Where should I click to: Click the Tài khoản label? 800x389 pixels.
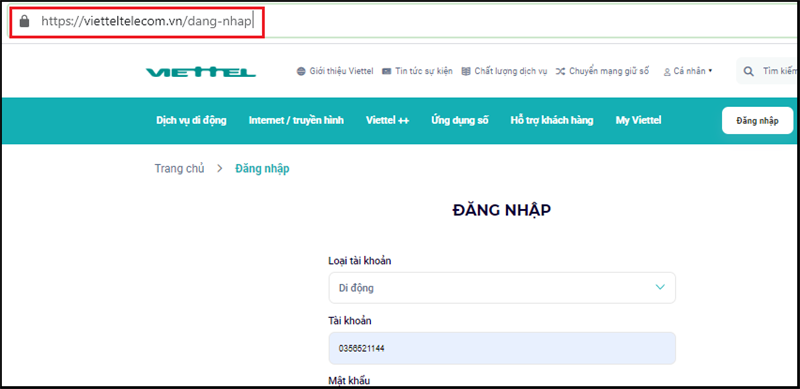pos(350,321)
